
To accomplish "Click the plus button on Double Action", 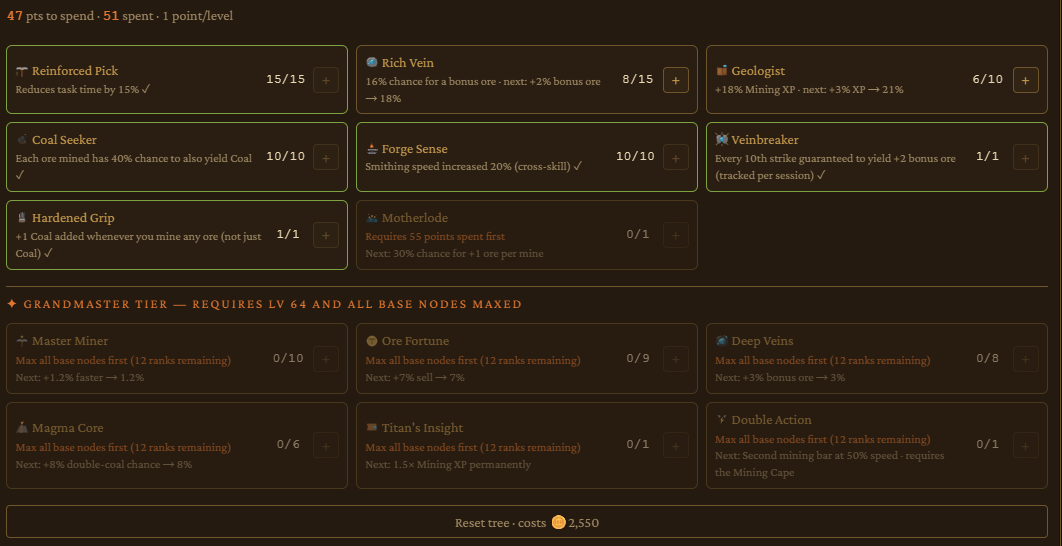I will (x=1025, y=445).
